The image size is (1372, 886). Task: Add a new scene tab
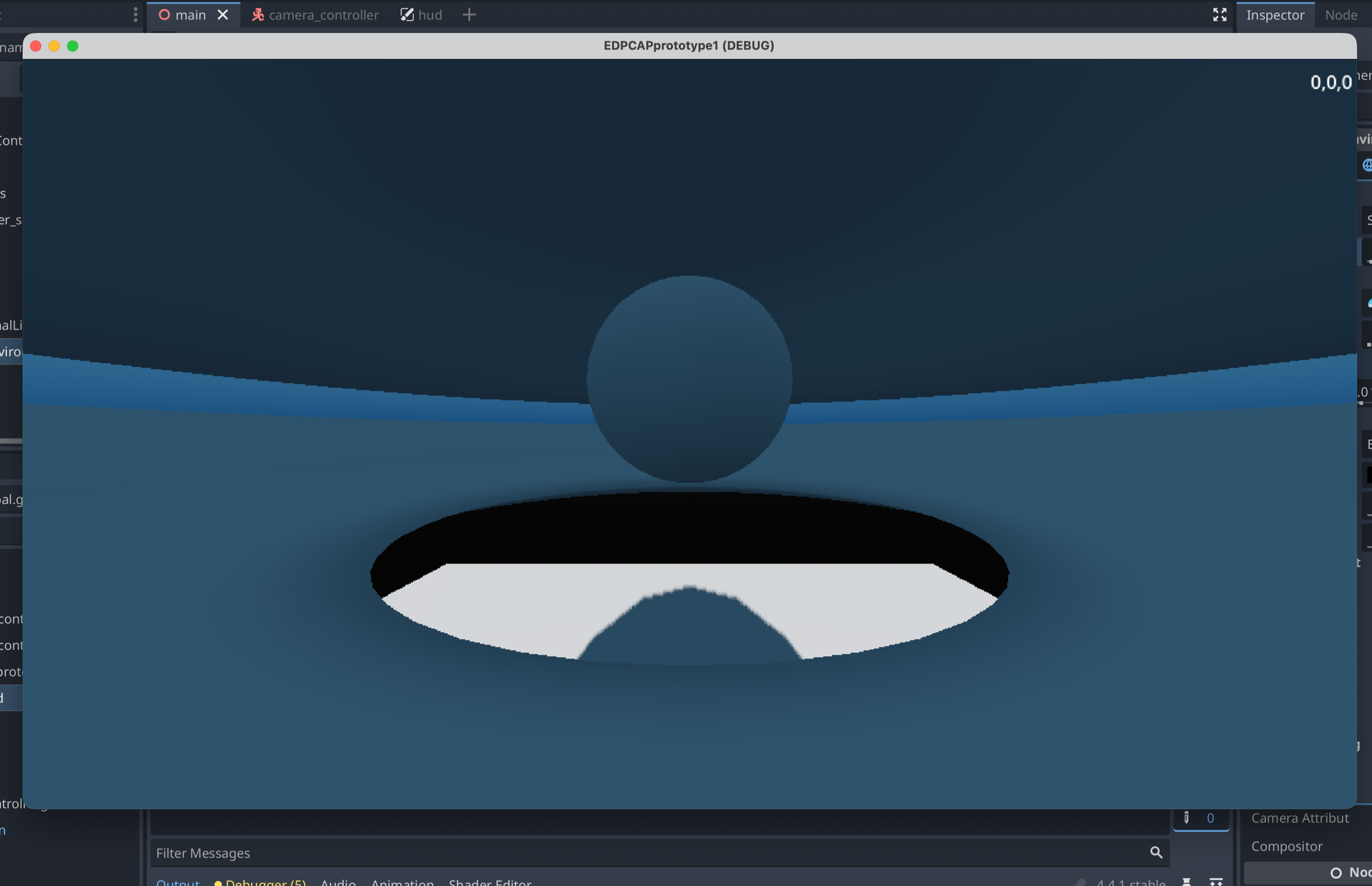pyautogui.click(x=469, y=15)
